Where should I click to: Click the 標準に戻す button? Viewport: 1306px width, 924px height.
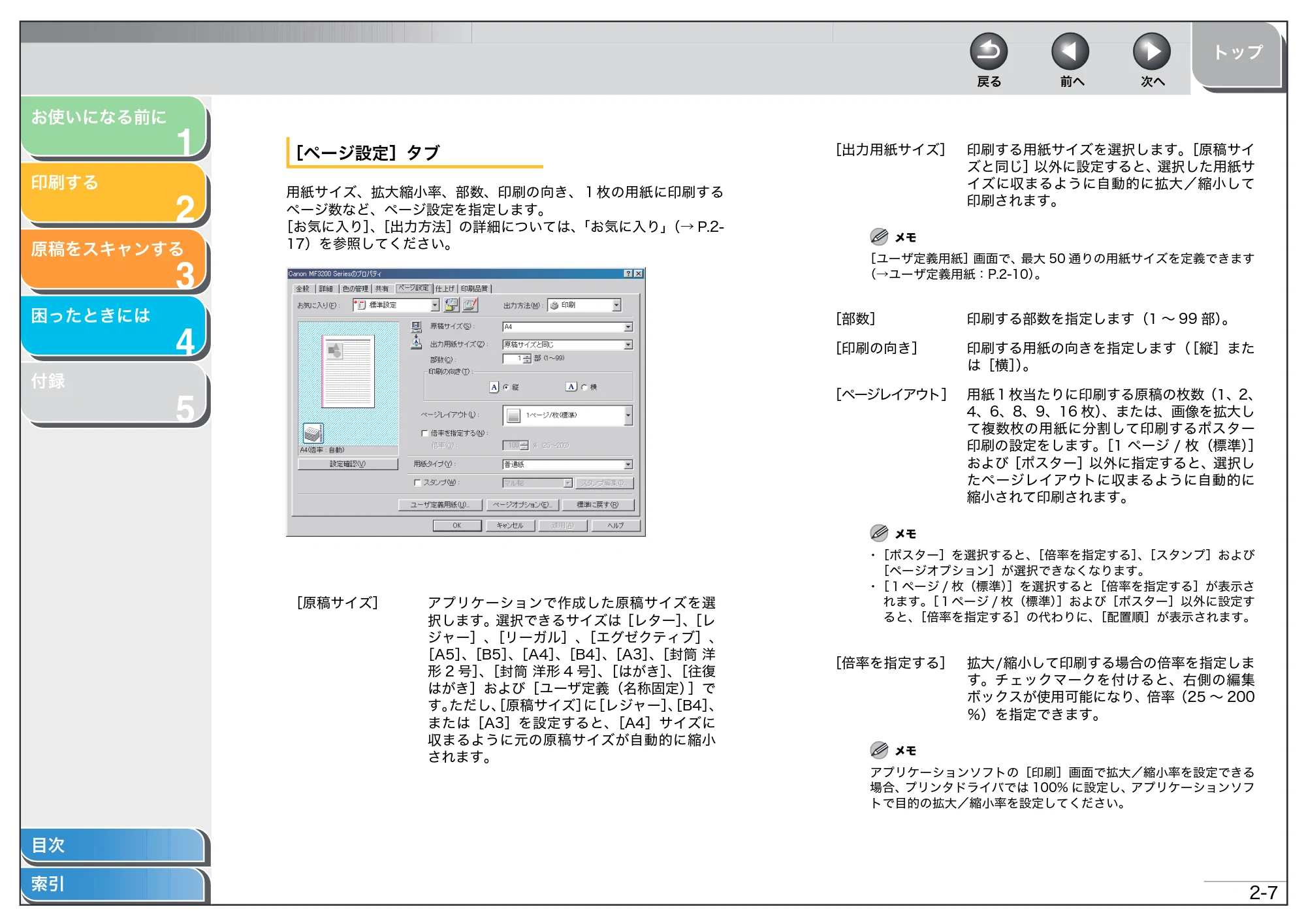coord(598,505)
